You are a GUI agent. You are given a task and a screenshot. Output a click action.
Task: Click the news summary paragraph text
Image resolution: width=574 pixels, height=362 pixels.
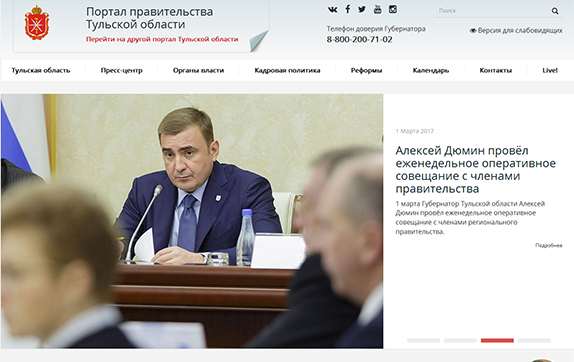click(x=470, y=217)
